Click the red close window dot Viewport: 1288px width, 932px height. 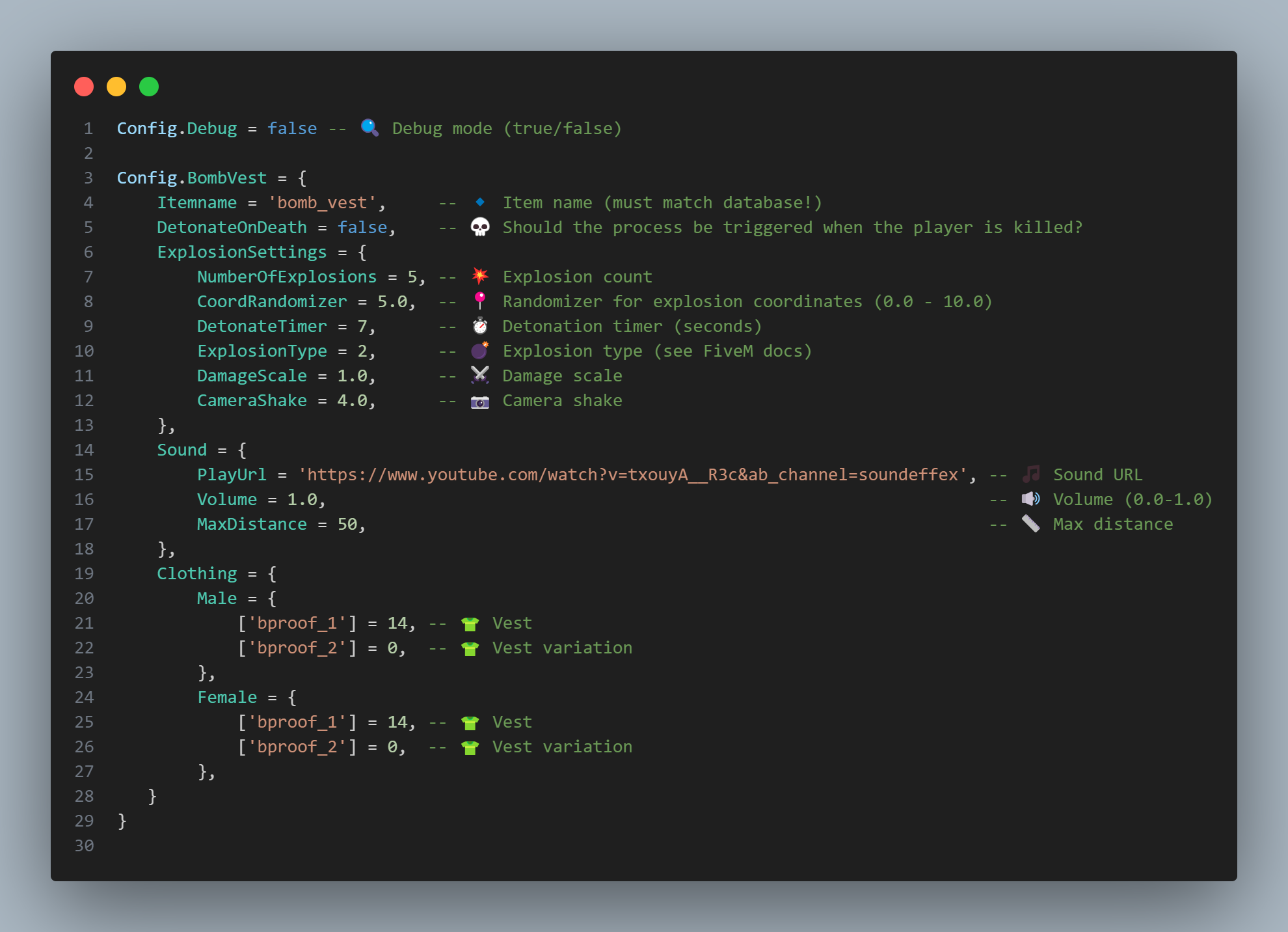[84, 87]
